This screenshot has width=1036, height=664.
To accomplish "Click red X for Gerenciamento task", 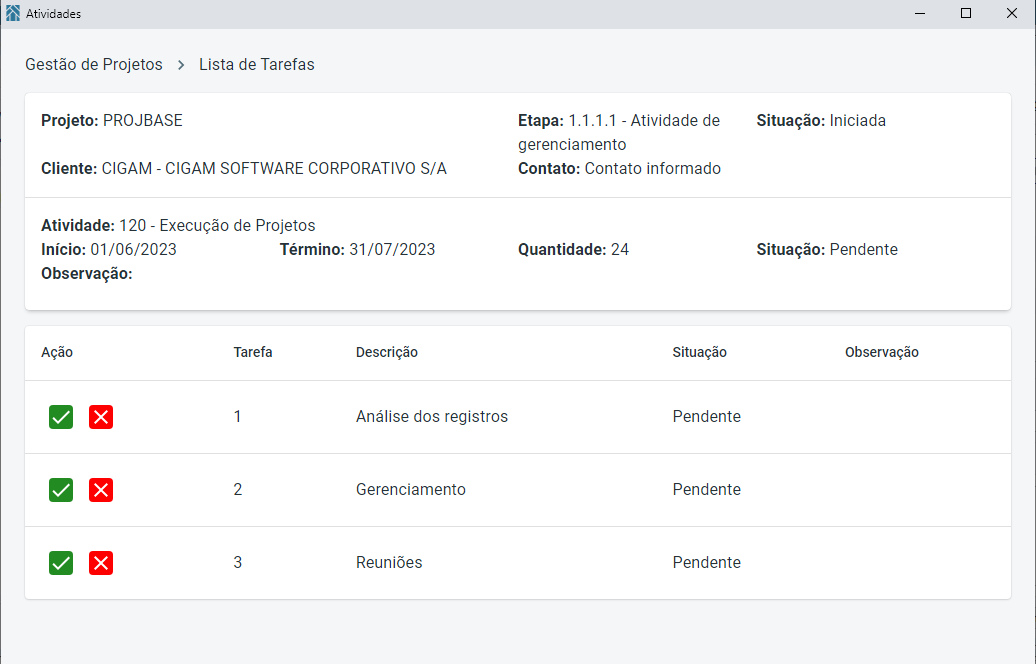I will [101, 490].
